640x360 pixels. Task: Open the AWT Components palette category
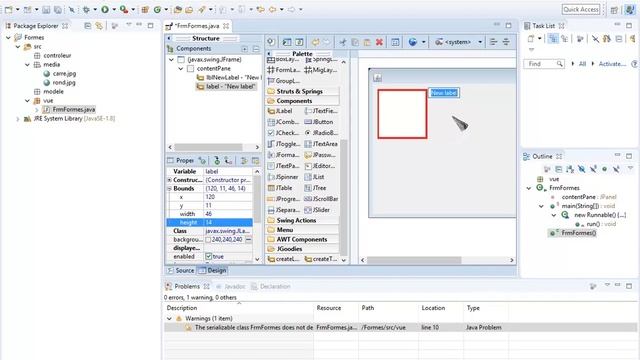tap(303, 239)
